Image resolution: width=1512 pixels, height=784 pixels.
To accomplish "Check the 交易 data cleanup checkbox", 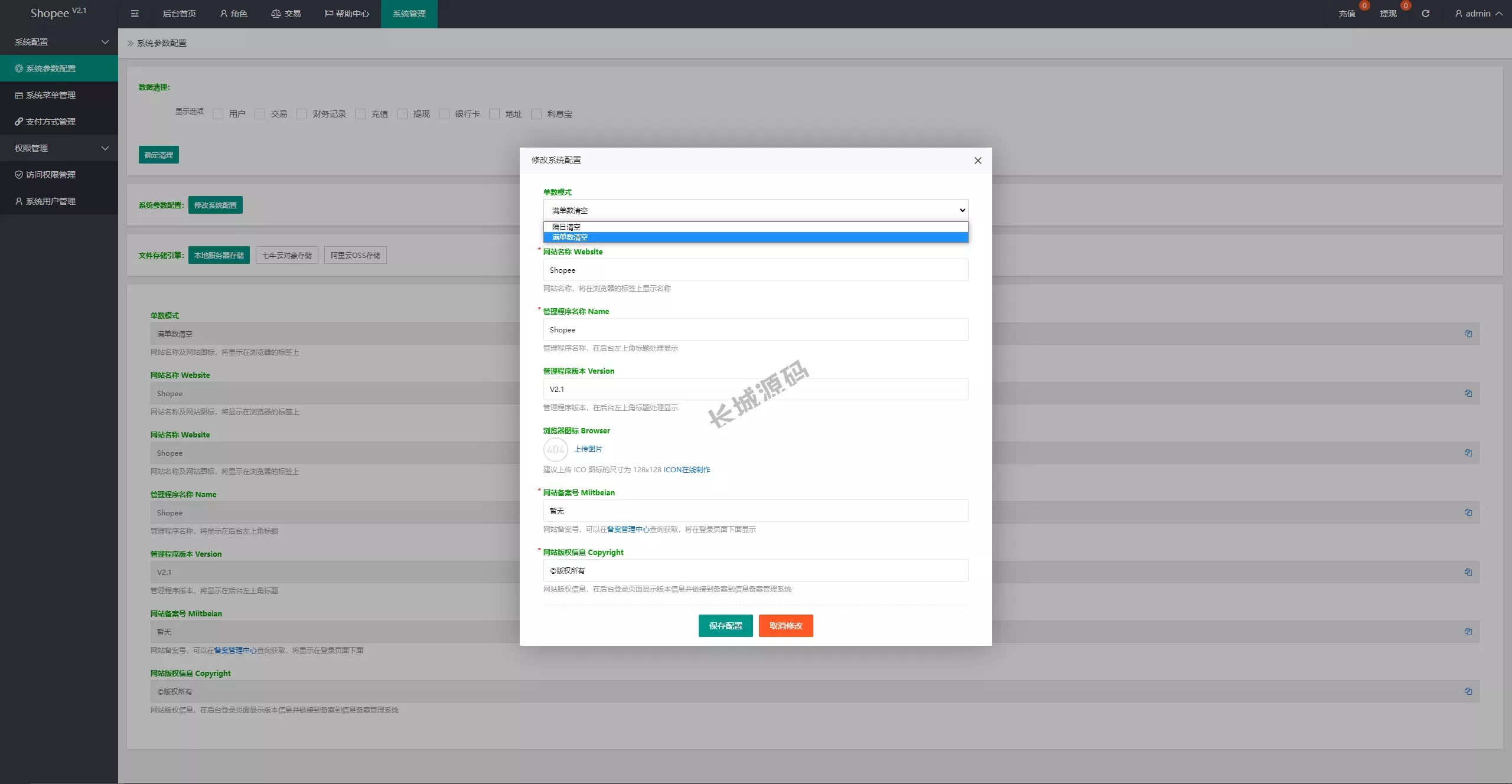I will click(260, 114).
